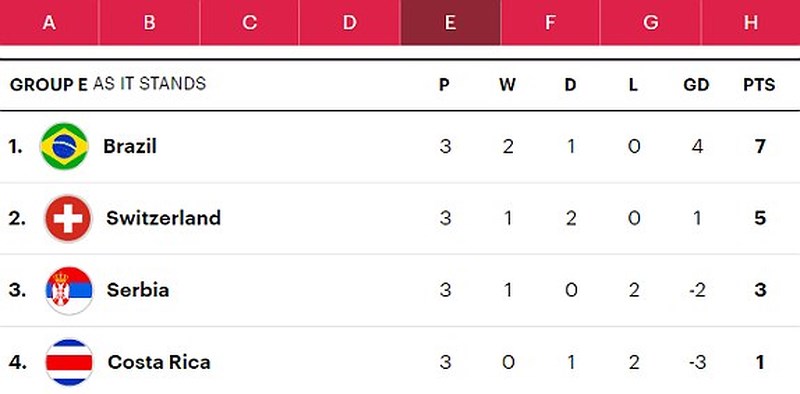This screenshot has width=800, height=394.
Task: Click the Switzerland flag icon
Action: pos(68,218)
